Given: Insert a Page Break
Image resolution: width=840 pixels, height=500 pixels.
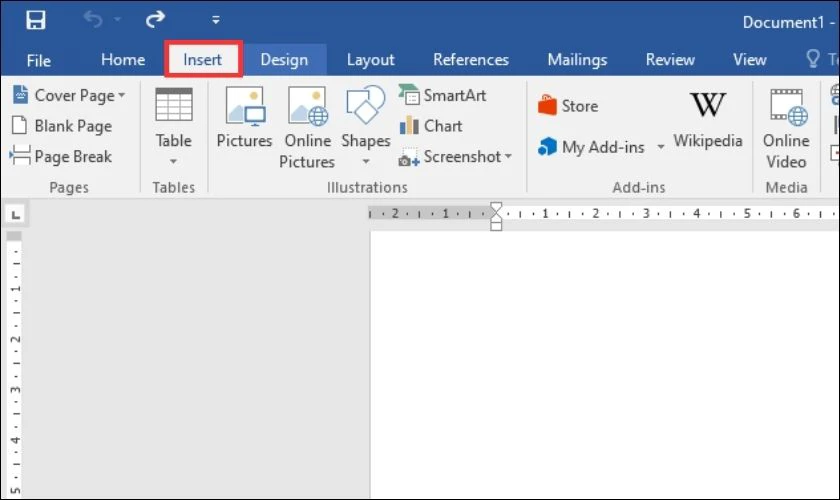Looking at the screenshot, I should click(62, 156).
